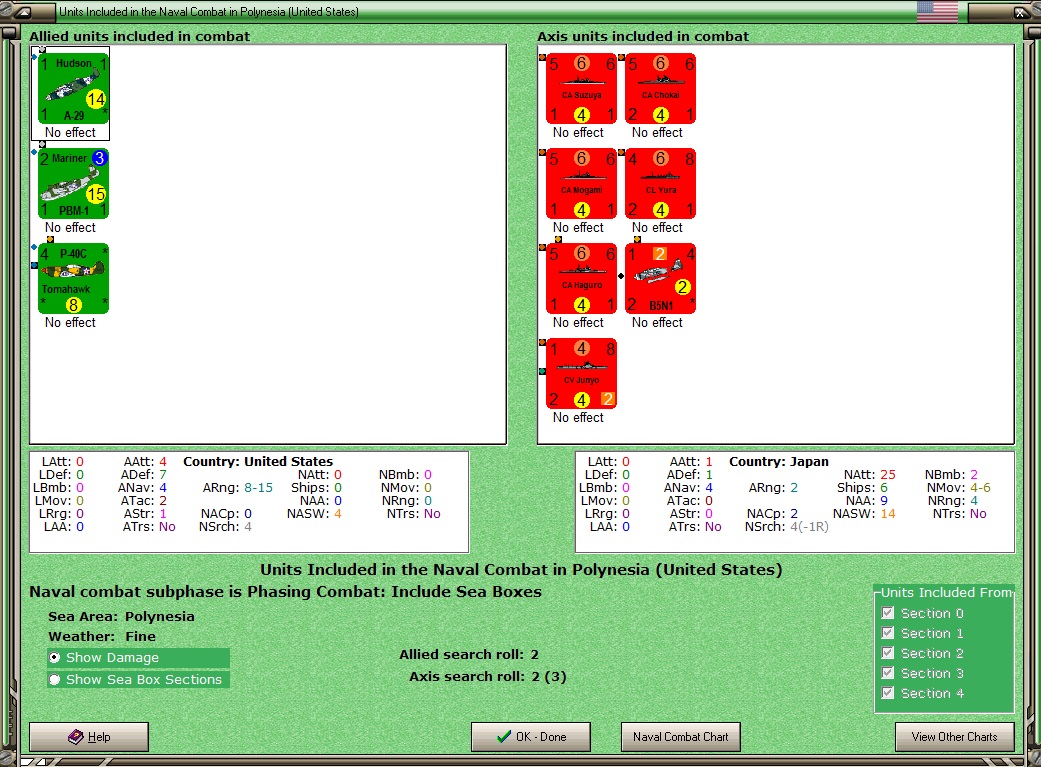Screen dimensions: 1041x767
Task: Open the Help button
Action: [89, 737]
